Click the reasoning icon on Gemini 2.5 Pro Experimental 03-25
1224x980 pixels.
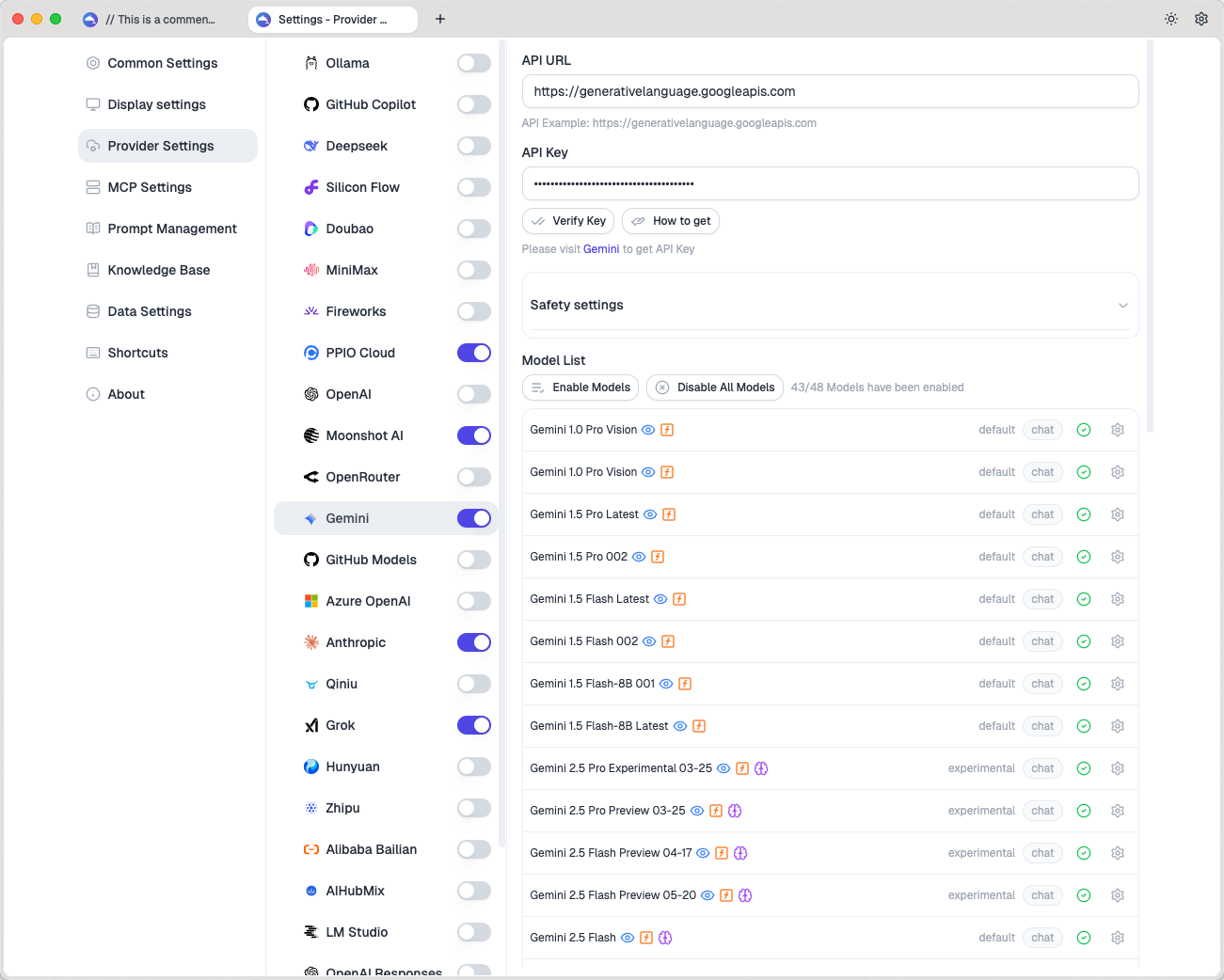(761, 768)
